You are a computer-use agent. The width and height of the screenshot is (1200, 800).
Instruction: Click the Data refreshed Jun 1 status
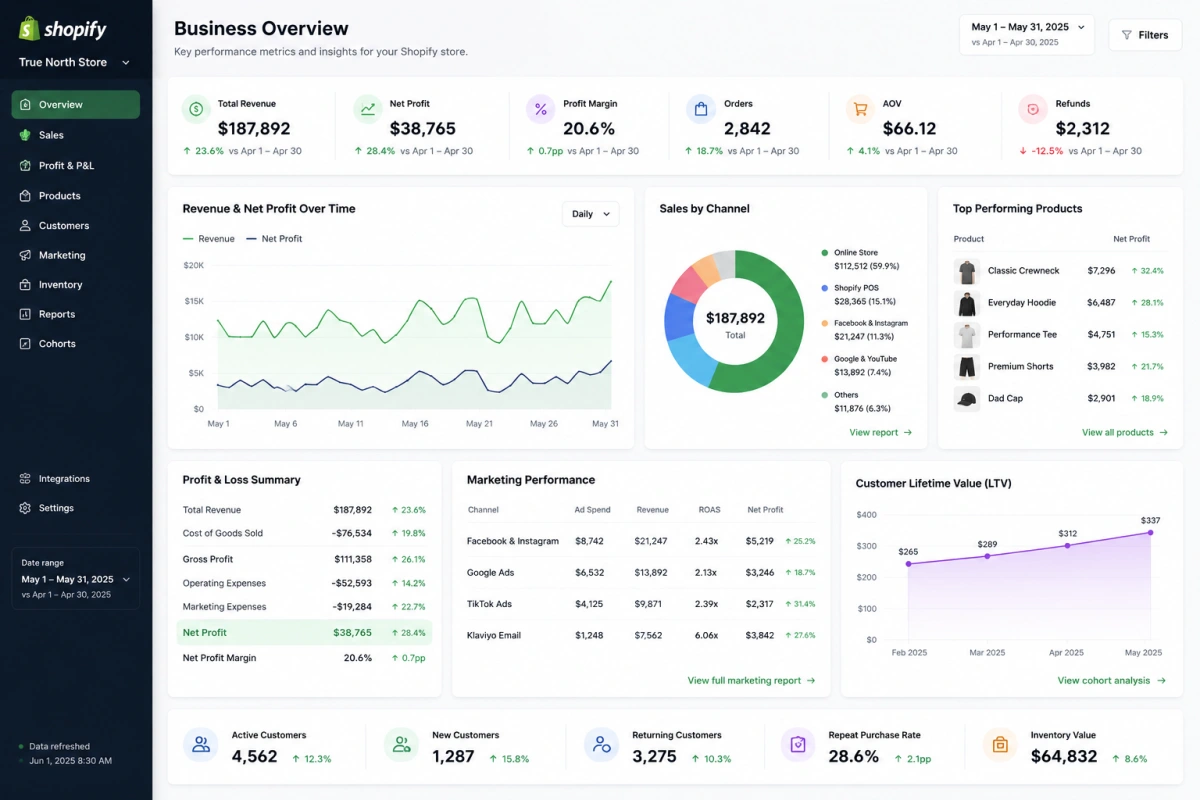[x=65, y=754]
